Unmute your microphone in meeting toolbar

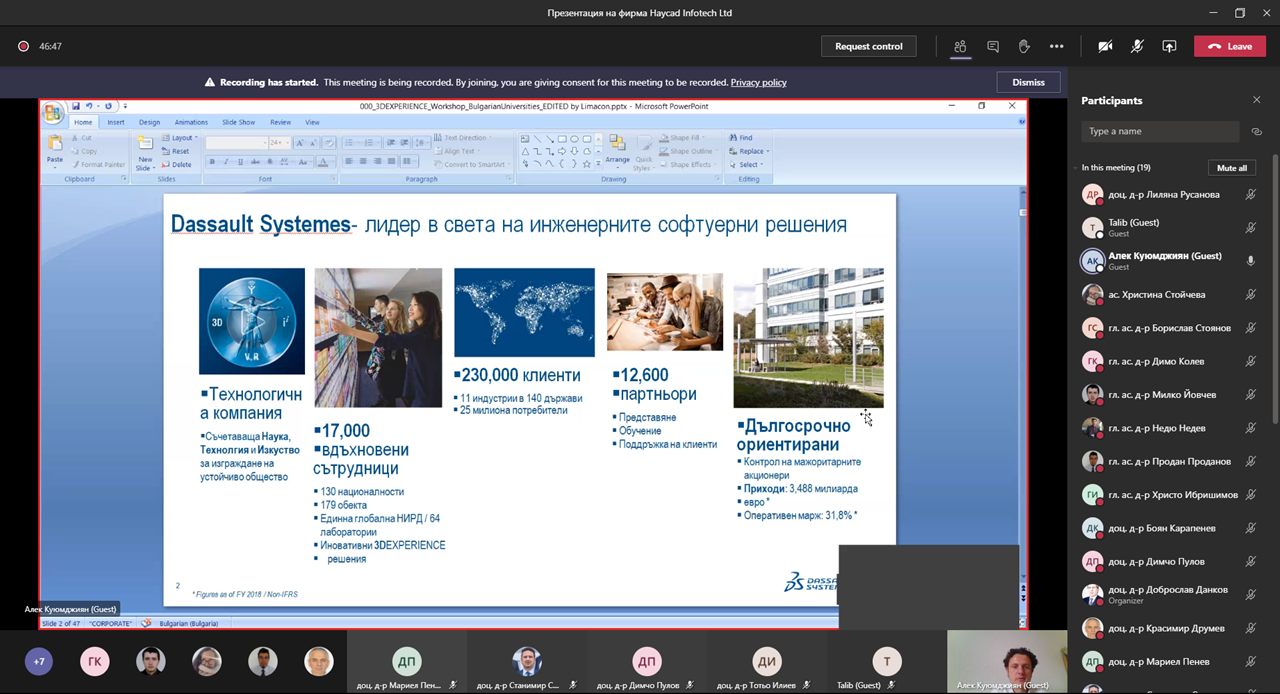tap(1137, 46)
